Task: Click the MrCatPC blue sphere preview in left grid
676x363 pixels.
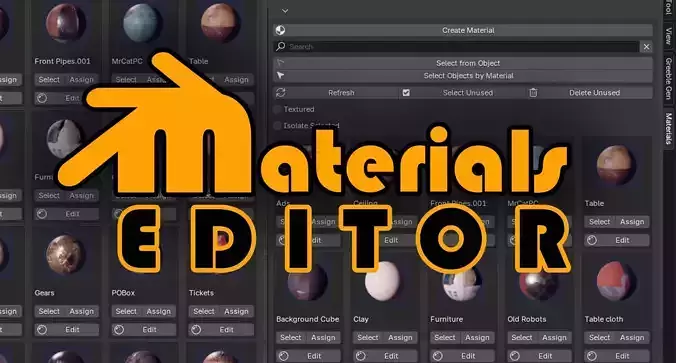Action: click(x=142, y=23)
